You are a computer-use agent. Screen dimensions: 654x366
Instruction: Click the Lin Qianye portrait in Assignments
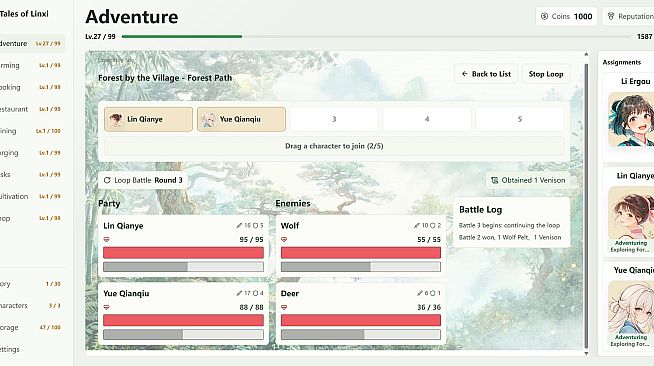coord(631,213)
